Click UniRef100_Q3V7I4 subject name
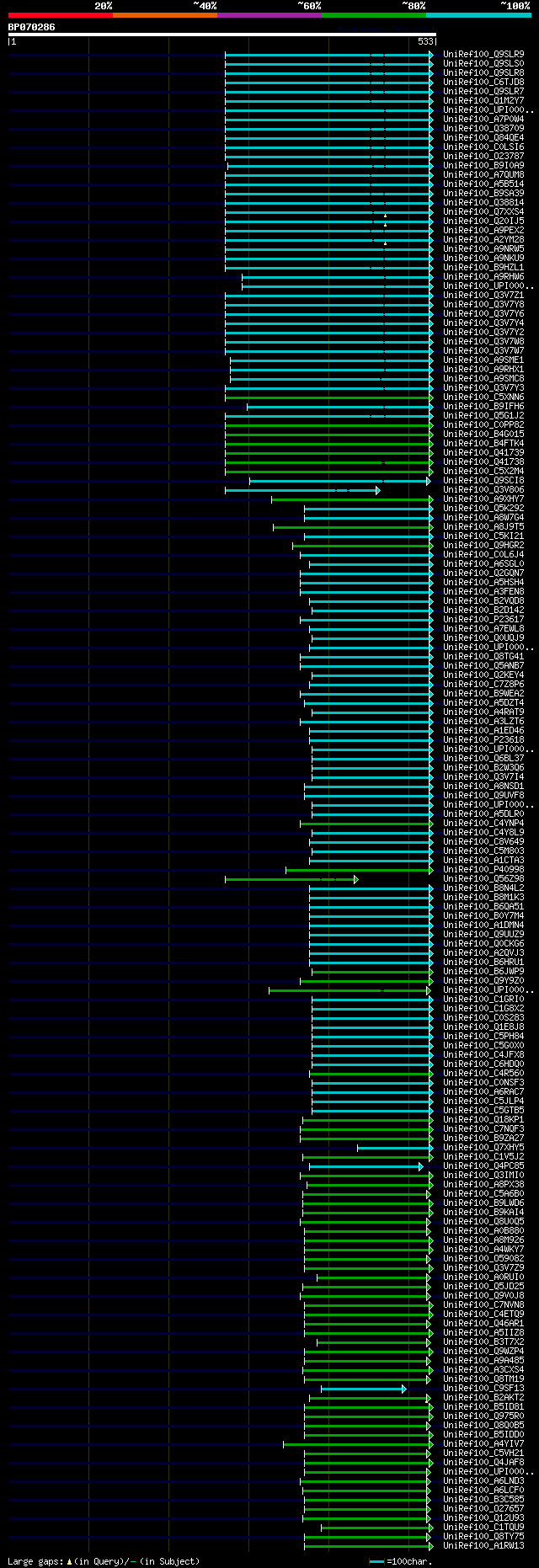The image size is (539, 1568). pyautogui.click(x=483, y=777)
